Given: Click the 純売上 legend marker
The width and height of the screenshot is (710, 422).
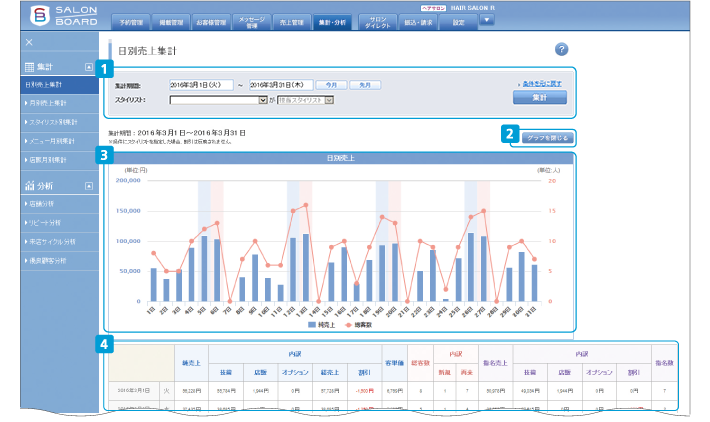Looking at the screenshot, I should pyautogui.click(x=313, y=326).
